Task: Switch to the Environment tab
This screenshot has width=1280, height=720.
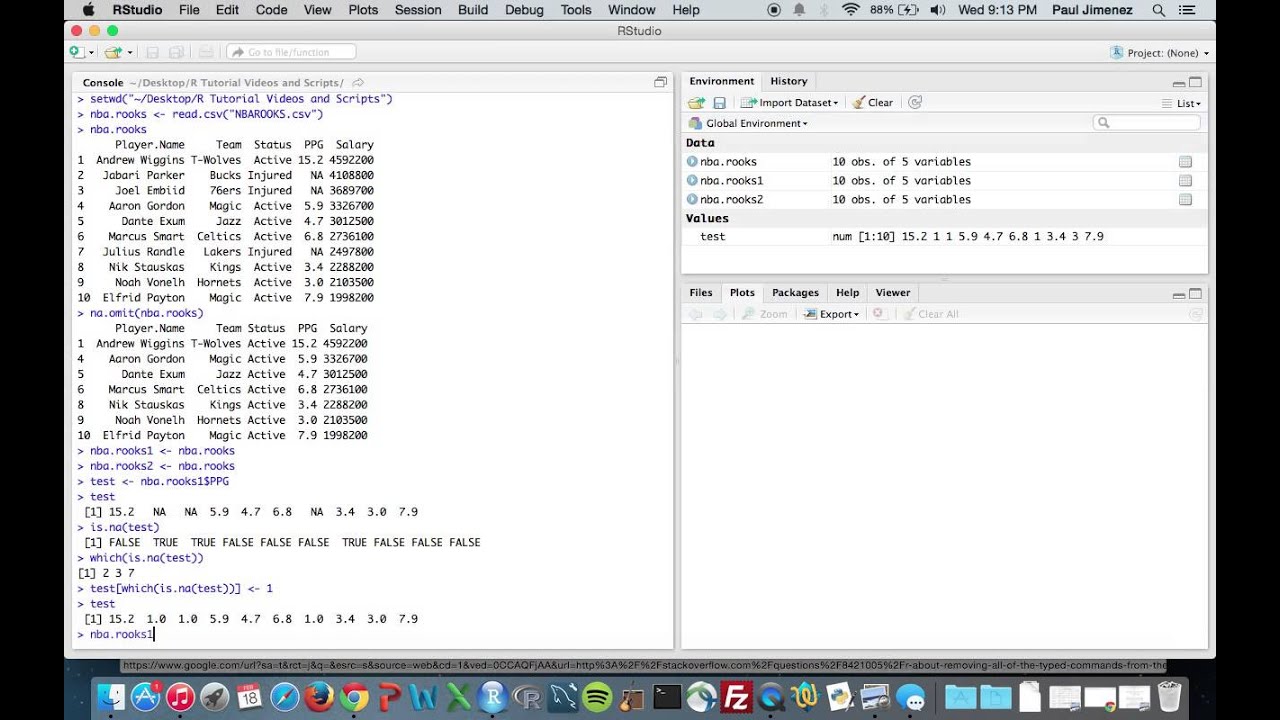Action: (721, 81)
